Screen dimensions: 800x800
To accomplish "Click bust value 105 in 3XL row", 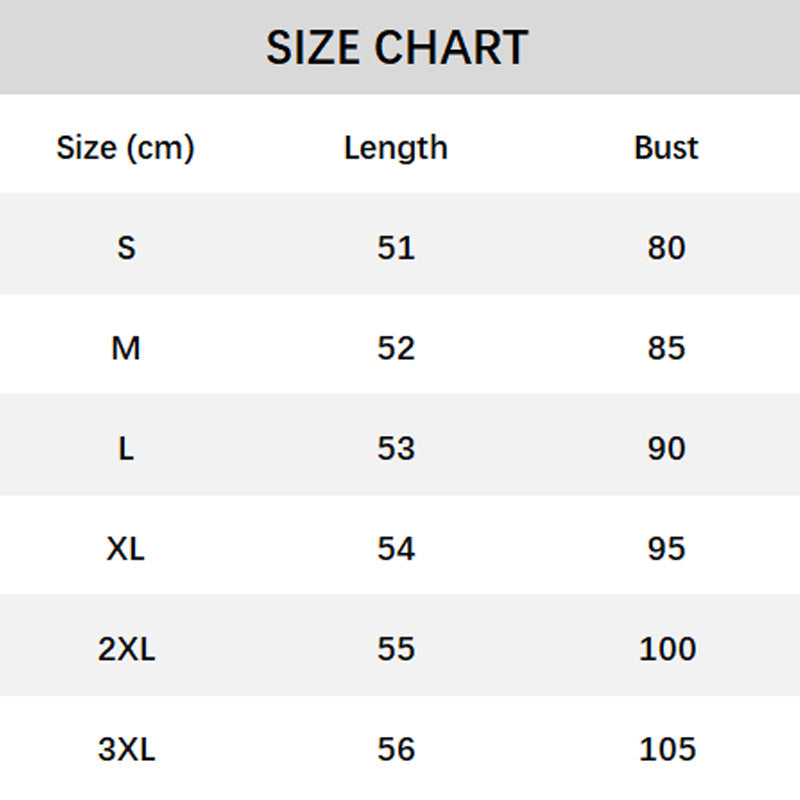I will point(667,749).
